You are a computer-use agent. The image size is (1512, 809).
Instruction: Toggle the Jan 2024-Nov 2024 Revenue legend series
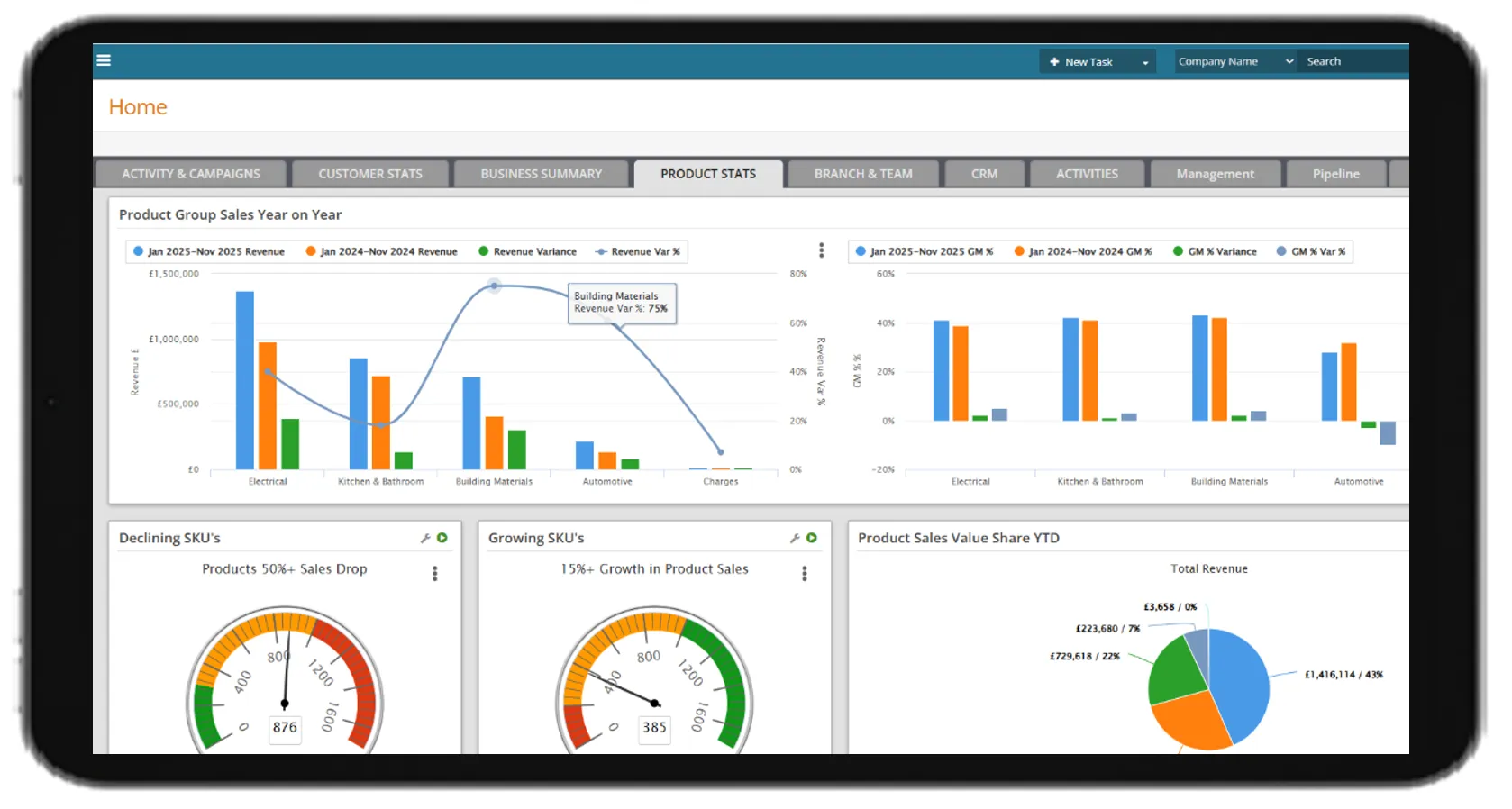click(x=382, y=251)
